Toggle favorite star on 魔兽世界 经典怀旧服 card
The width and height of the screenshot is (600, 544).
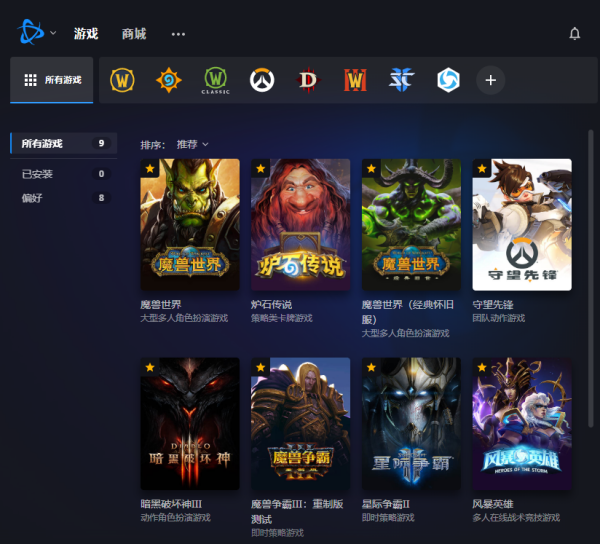pyautogui.click(x=371, y=168)
